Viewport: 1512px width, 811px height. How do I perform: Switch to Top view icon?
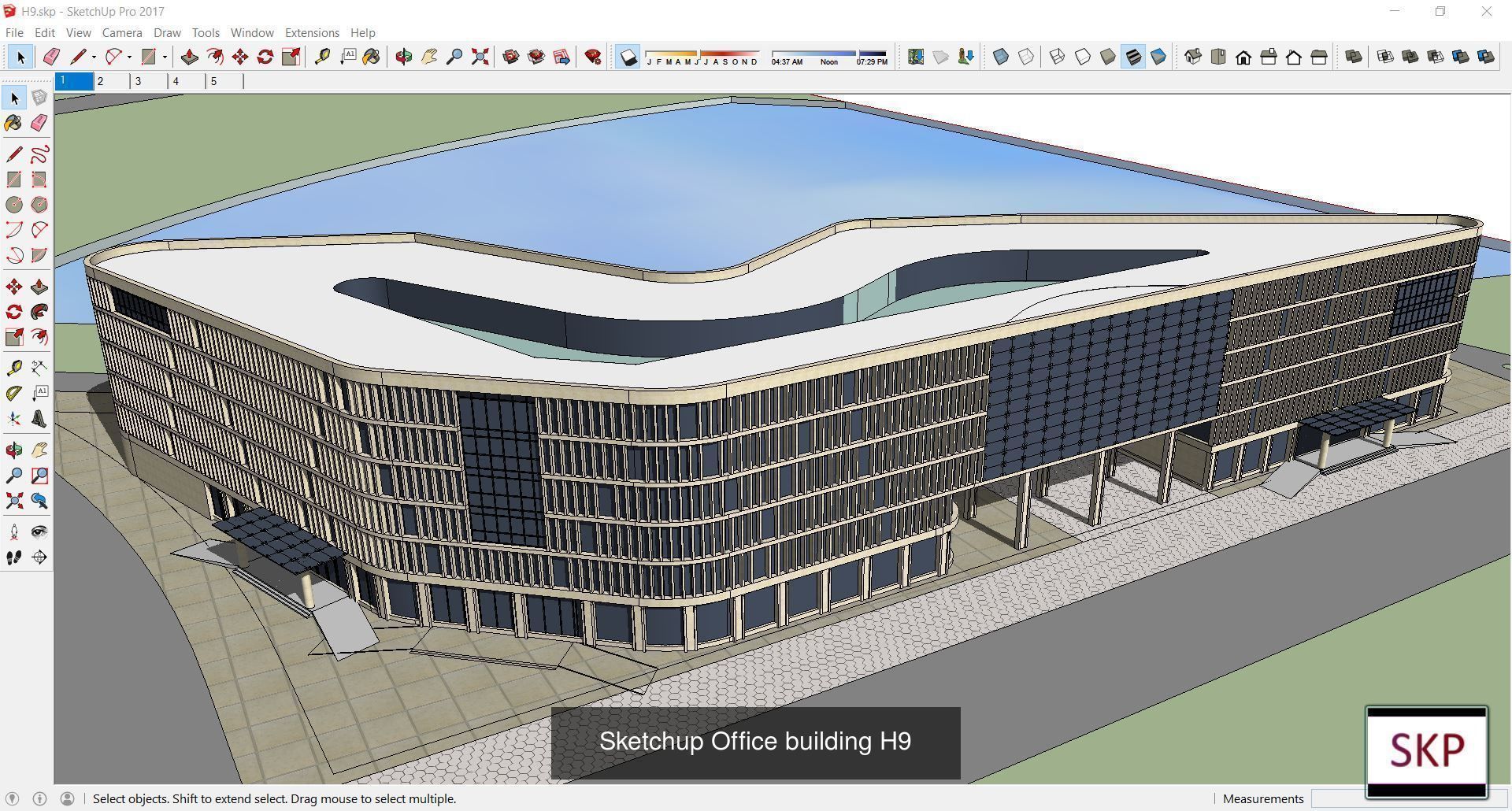(1218, 57)
